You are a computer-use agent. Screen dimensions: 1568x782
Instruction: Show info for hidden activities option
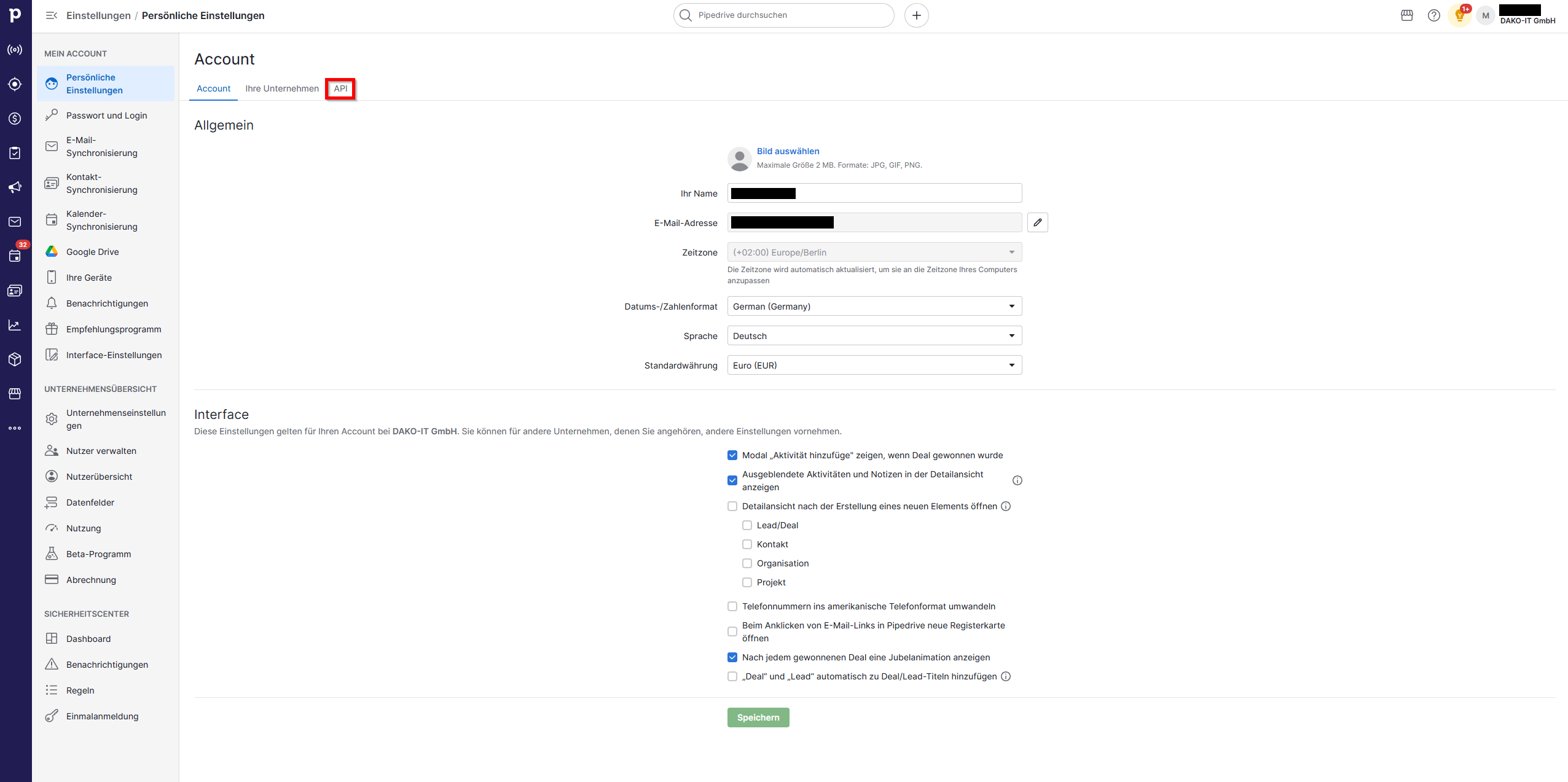coord(1017,480)
